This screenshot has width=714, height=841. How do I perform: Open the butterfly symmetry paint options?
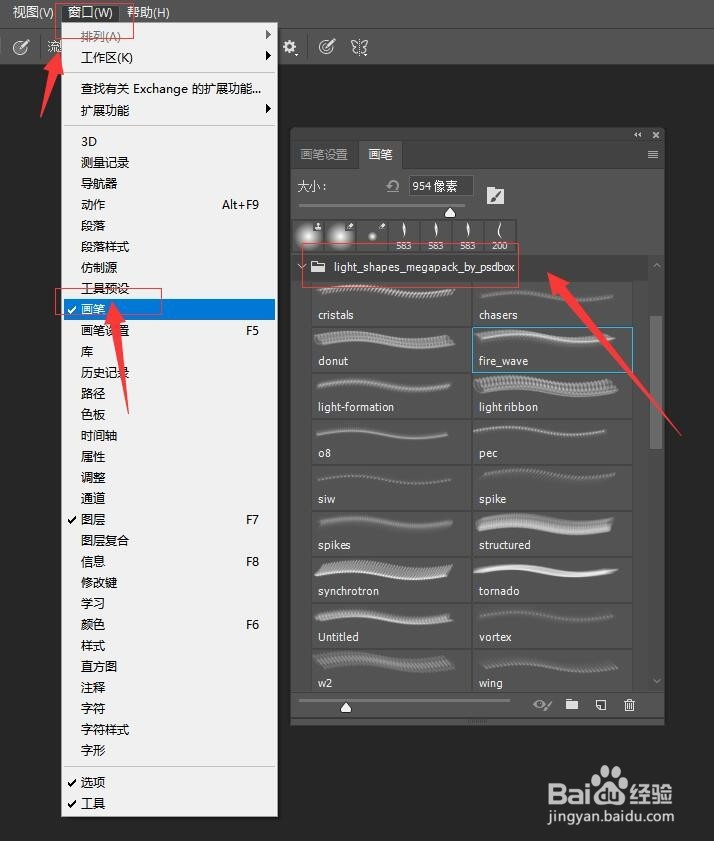pyautogui.click(x=359, y=48)
